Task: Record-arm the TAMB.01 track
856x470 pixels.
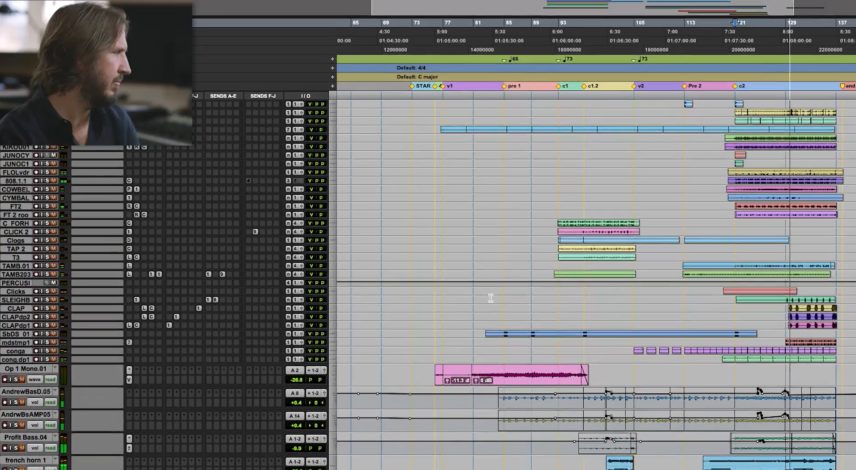Action: pos(35,266)
